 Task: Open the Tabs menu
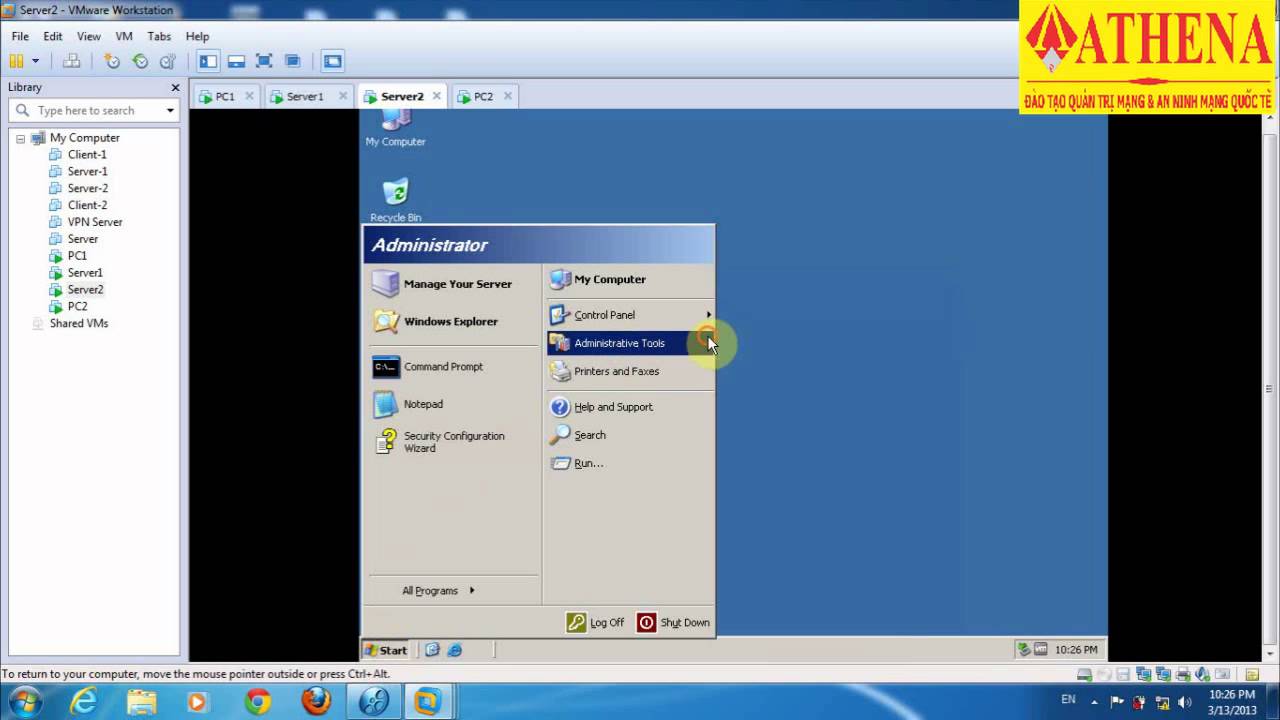click(x=159, y=36)
